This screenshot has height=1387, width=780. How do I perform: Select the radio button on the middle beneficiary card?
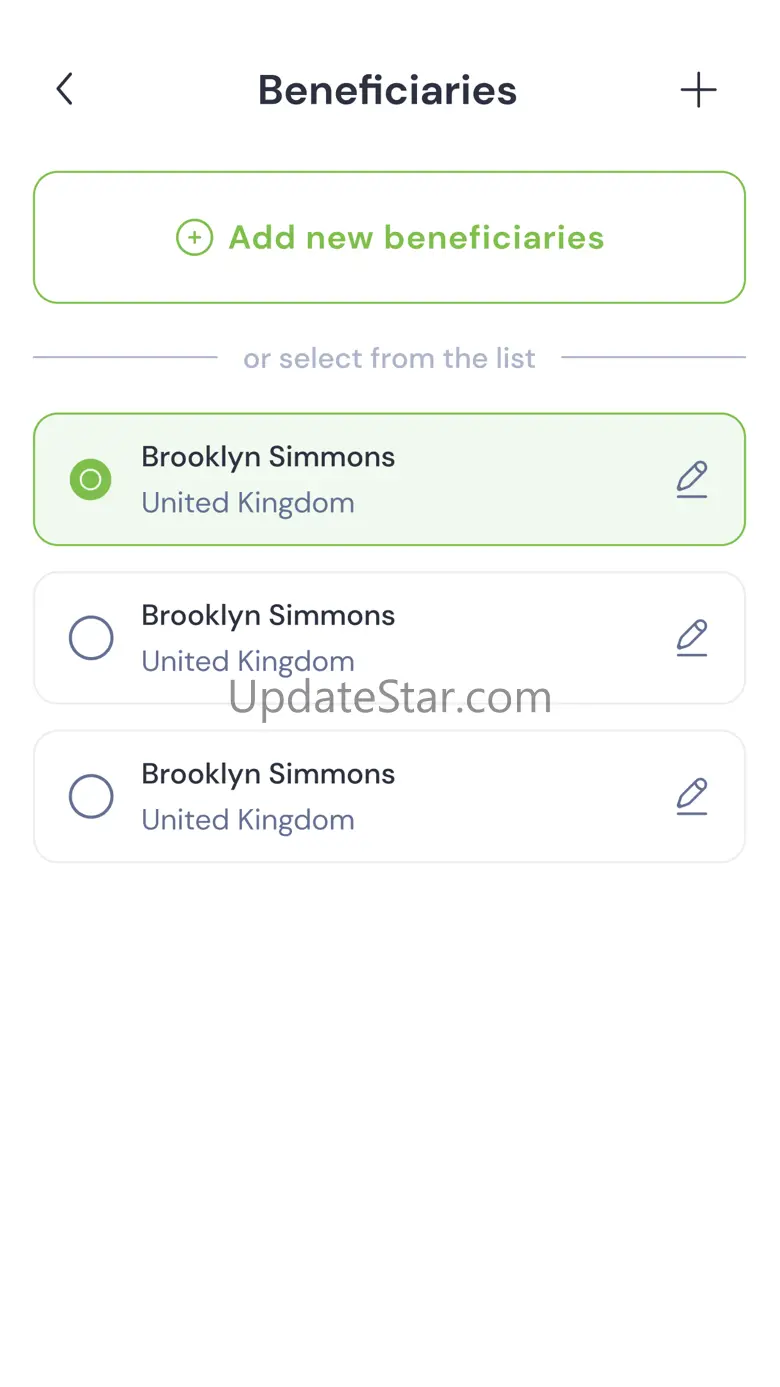[90, 637]
